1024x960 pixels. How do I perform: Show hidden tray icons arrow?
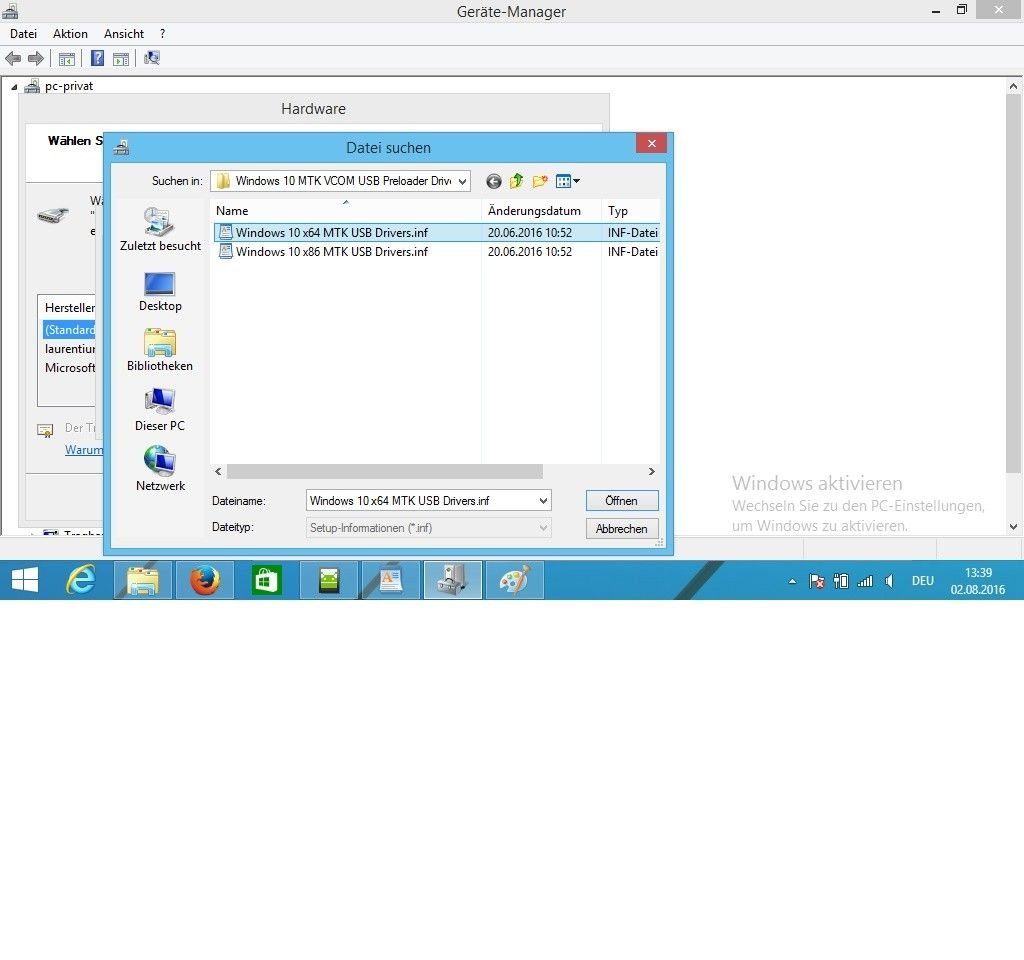click(792, 581)
